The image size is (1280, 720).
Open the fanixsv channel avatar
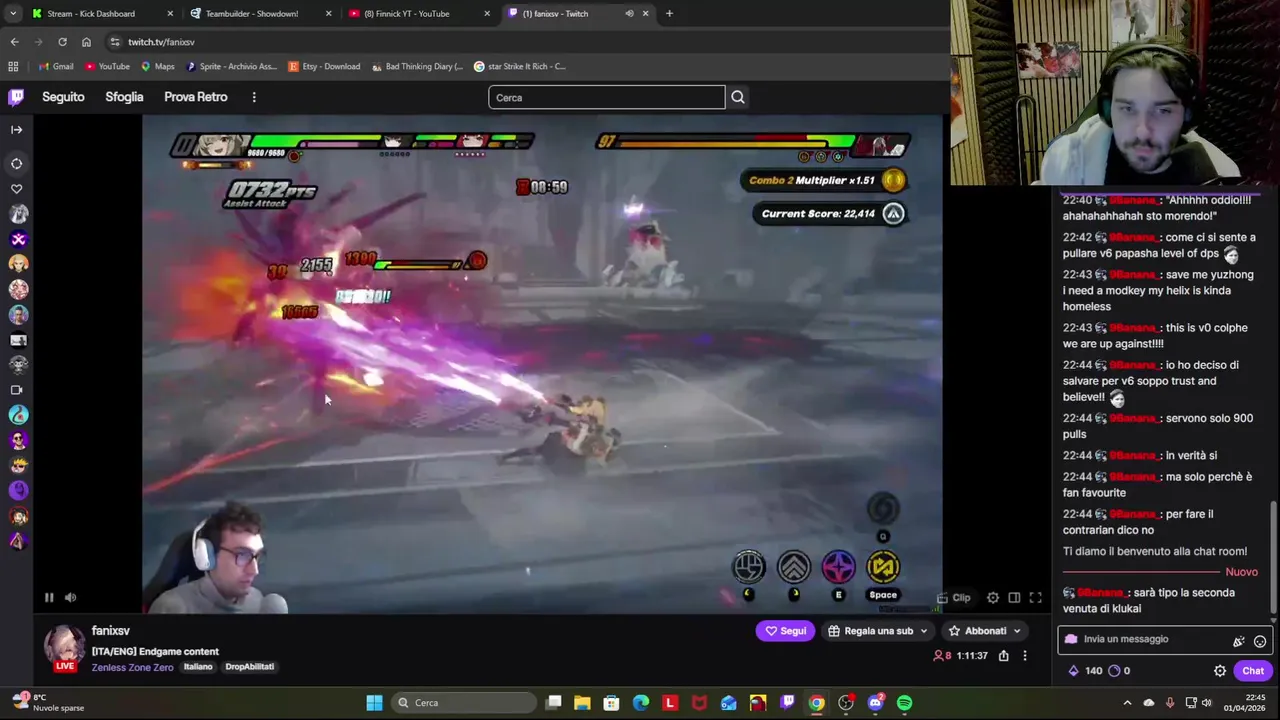pyautogui.click(x=64, y=646)
